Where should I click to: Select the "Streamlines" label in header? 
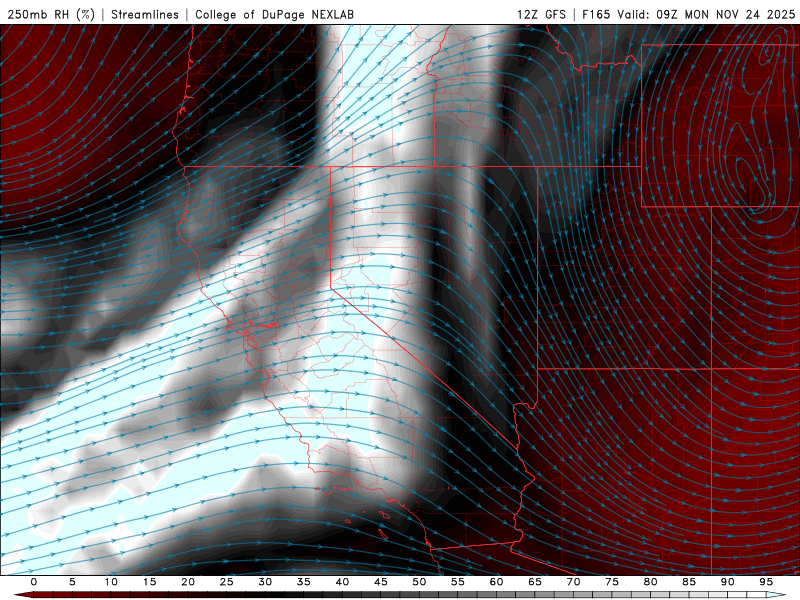[145, 15]
